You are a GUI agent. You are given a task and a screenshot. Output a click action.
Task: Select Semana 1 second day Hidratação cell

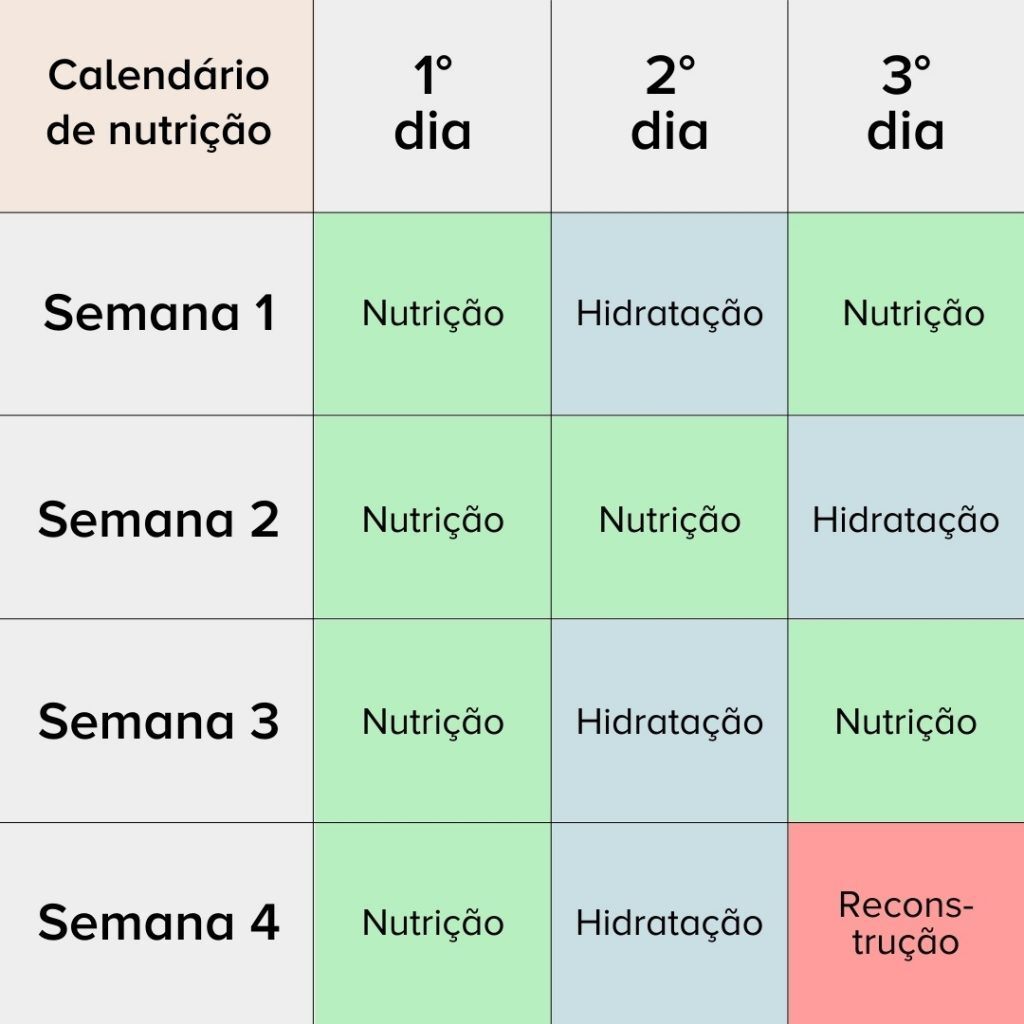click(x=669, y=314)
